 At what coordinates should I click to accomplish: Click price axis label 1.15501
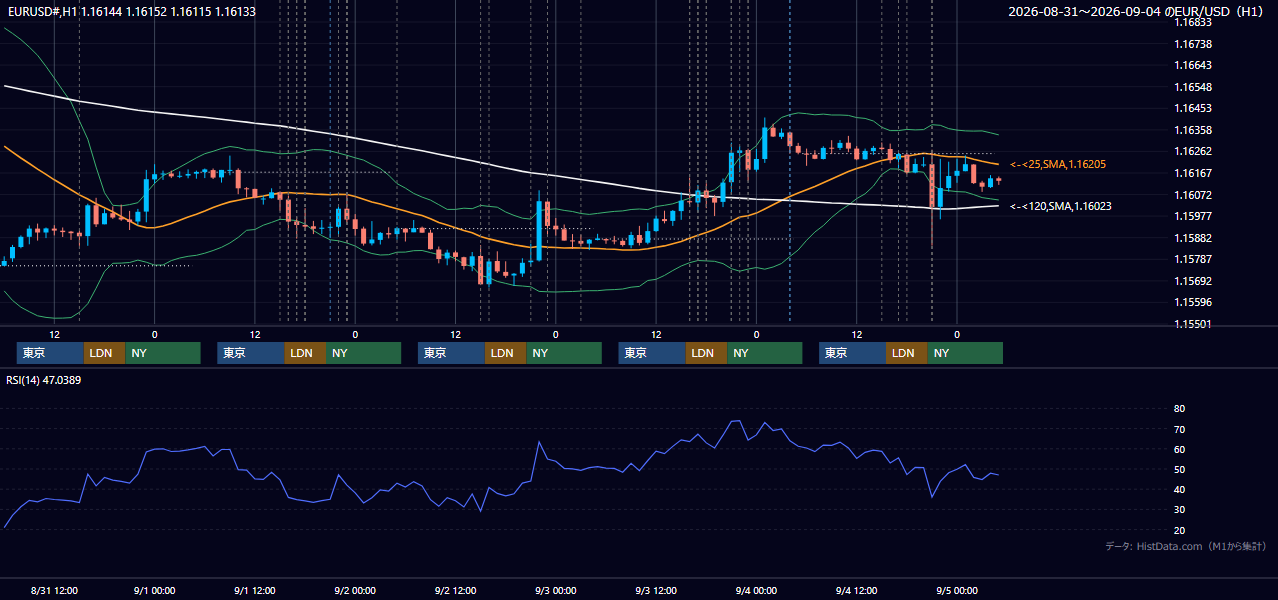1192,324
